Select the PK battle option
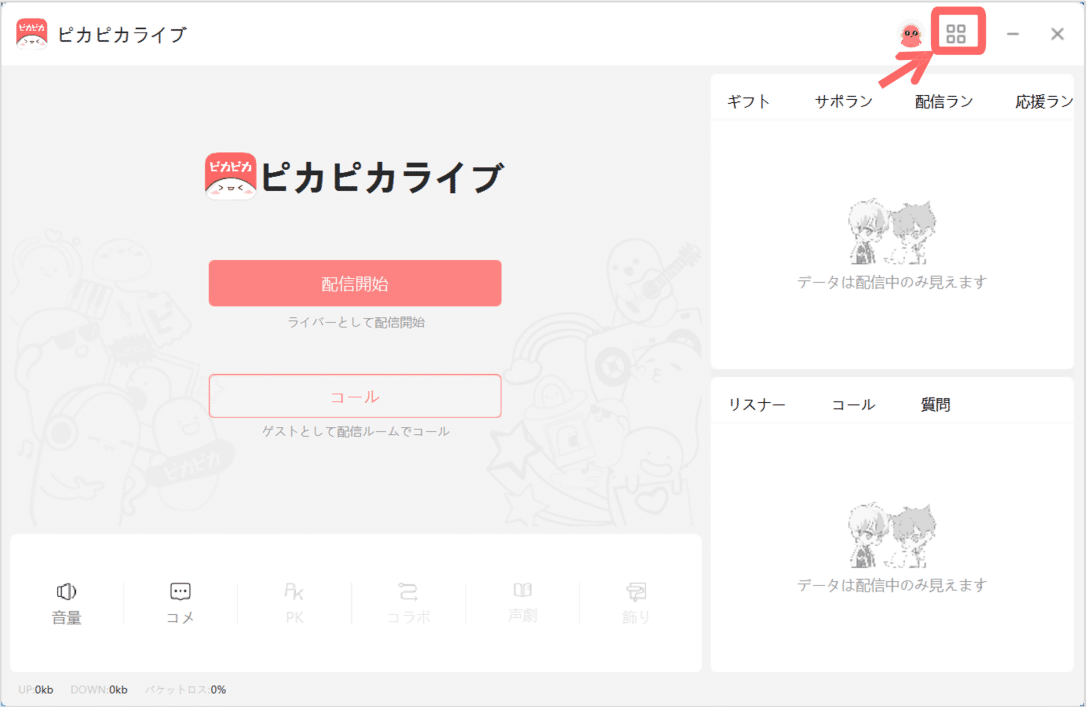 pyautogui.click(x=294, y=603)
